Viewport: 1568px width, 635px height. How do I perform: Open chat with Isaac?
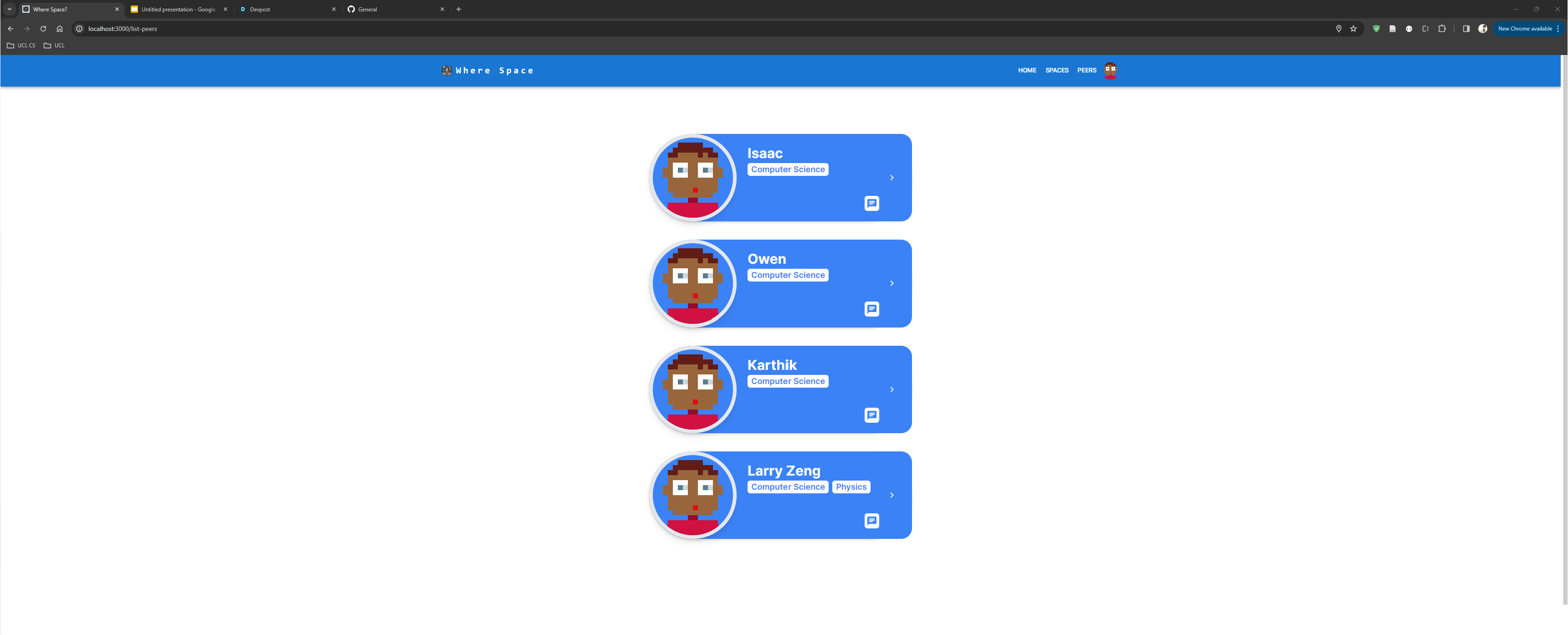click(871, 203)
